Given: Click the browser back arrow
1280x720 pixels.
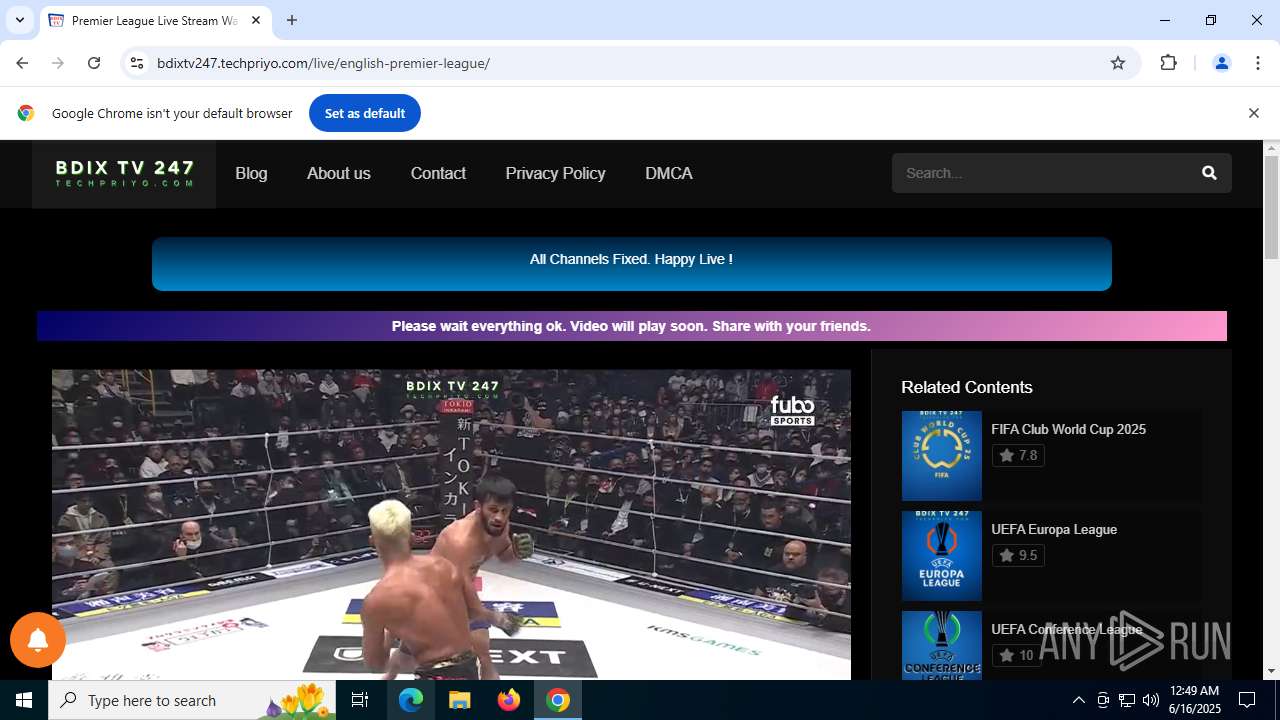Looking at the screenshot, I should pyautogui.click(x=22, y=63).
